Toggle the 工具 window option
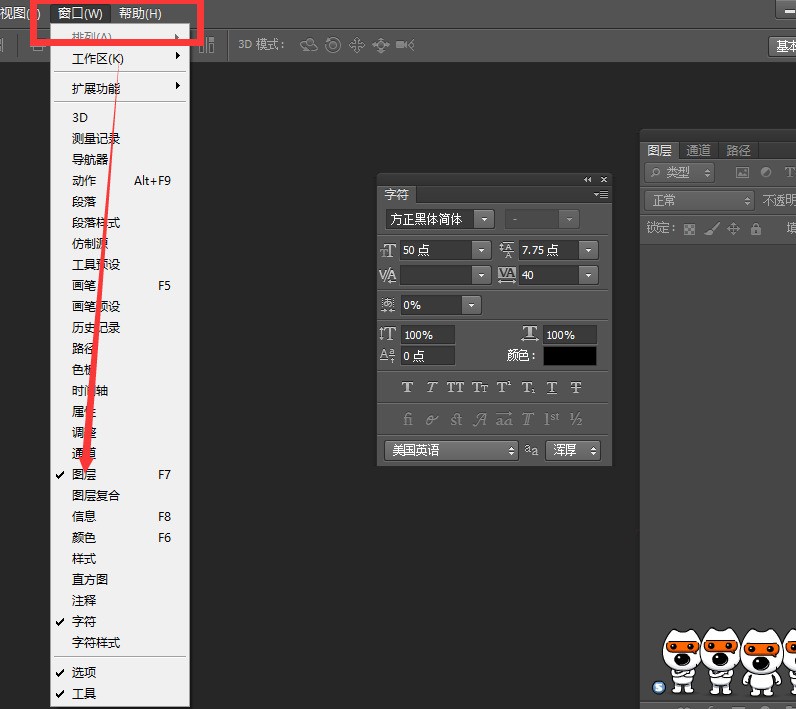 point(84,693)
